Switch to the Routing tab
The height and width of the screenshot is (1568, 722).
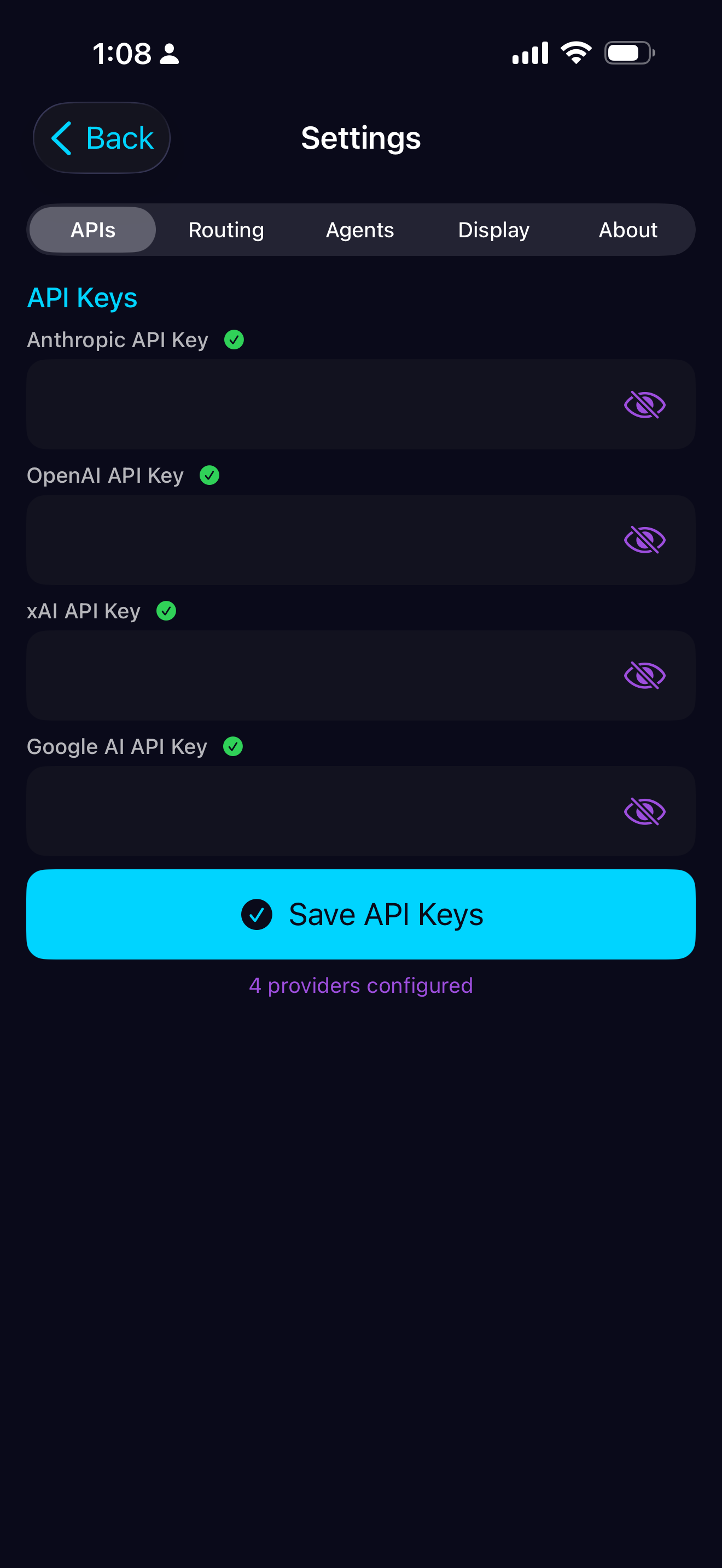(225, 230)
